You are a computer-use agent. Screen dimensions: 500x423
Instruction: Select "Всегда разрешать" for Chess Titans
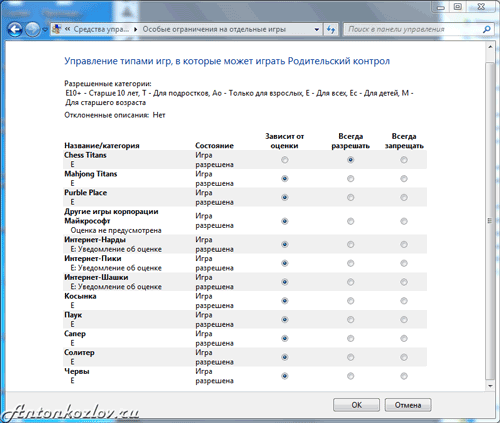tap(350, 160)
